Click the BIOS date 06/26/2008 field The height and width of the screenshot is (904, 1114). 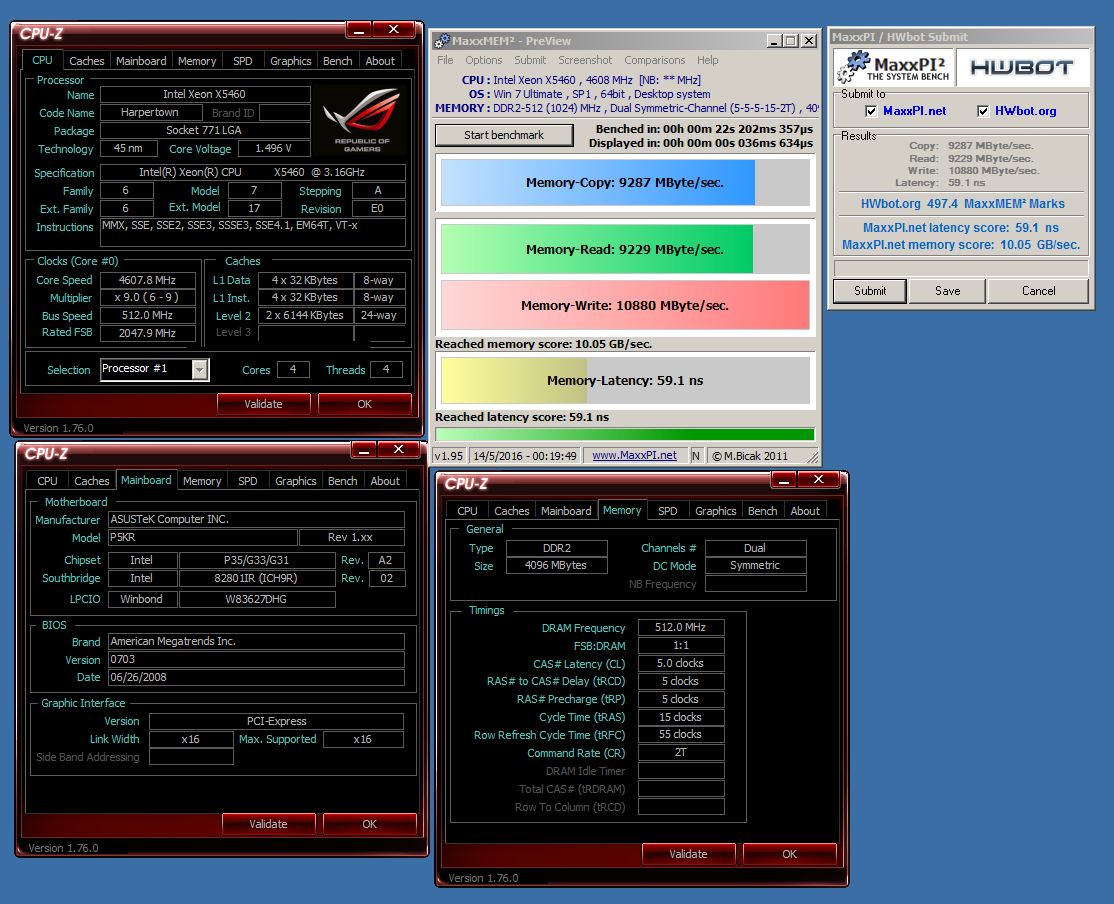click(256, 677)
